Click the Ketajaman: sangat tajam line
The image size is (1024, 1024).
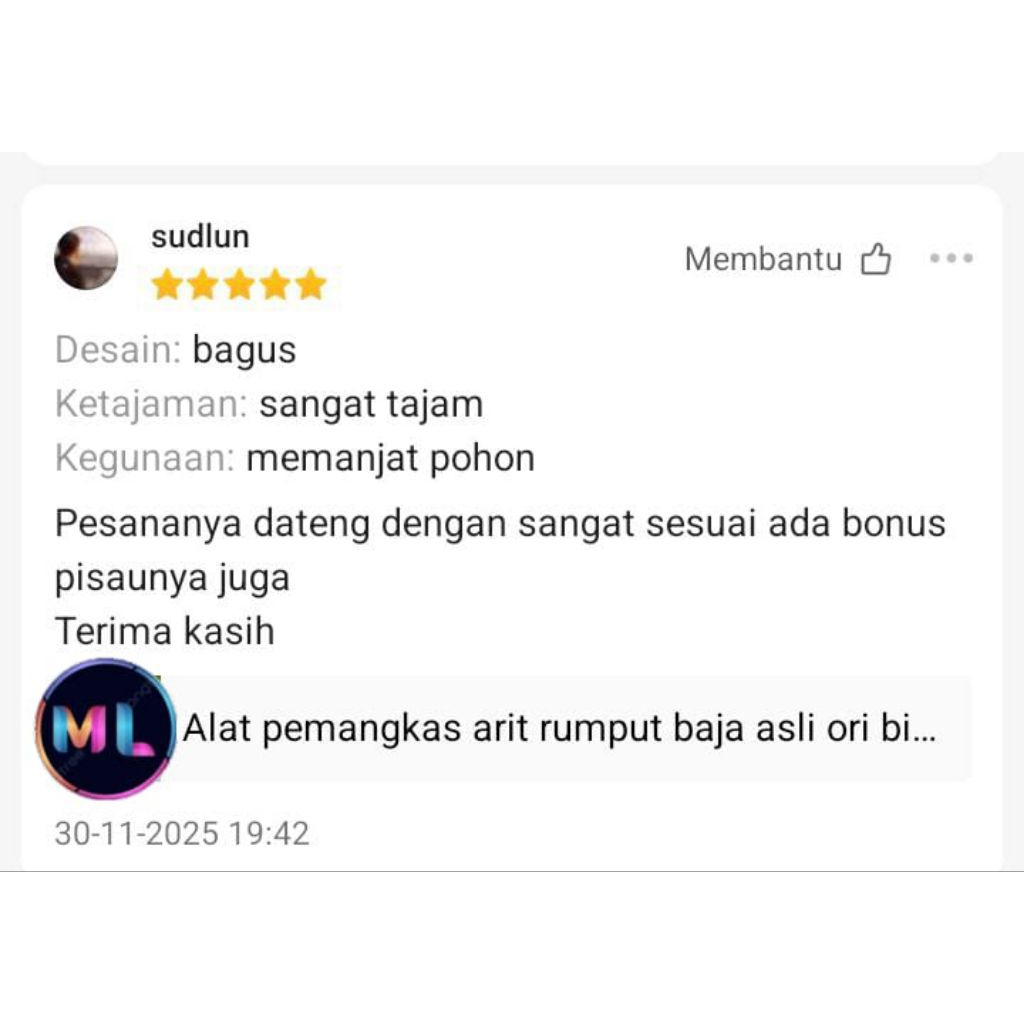[x=269, y=404]
